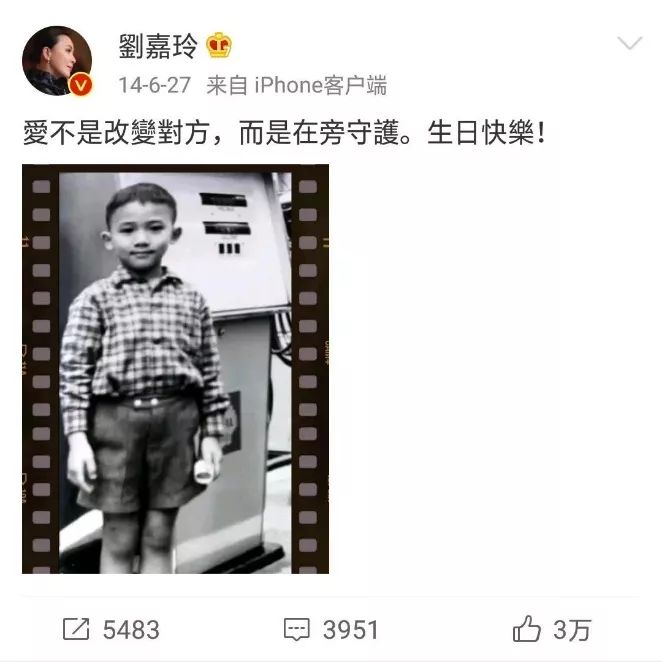The height and width of the screenshot is (662, 662).
Task: Click the comment count 3951
Action: pos(350,629)
